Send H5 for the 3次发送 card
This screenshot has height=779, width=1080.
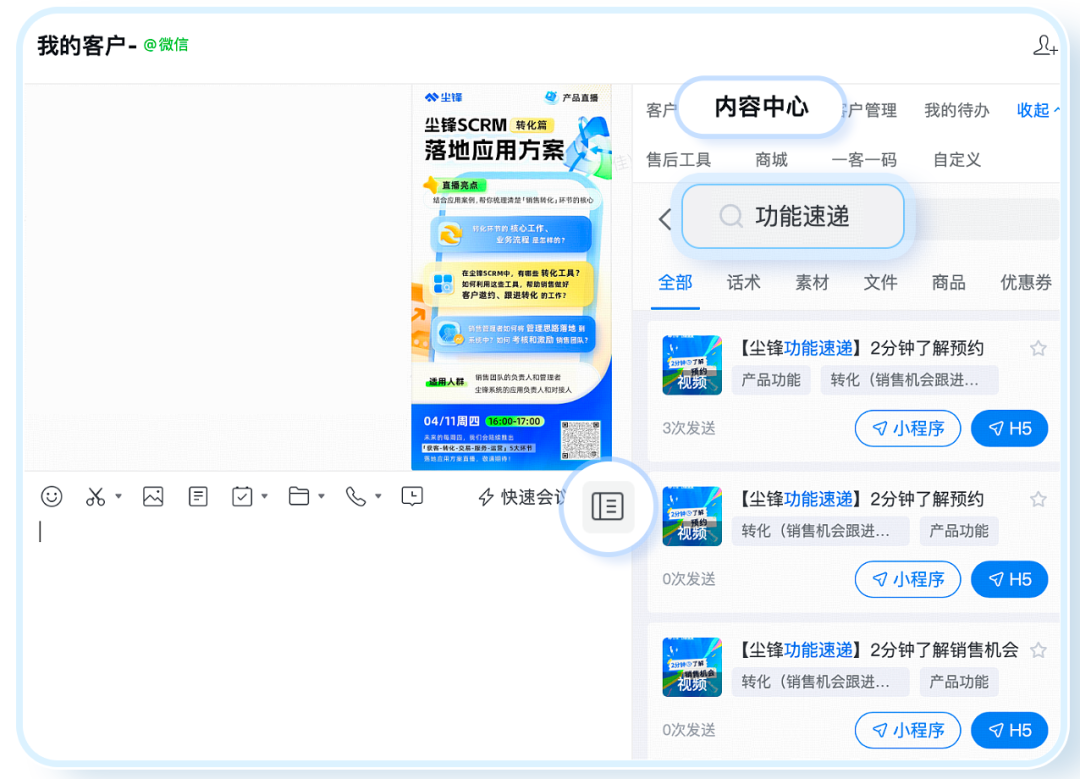1010,428
